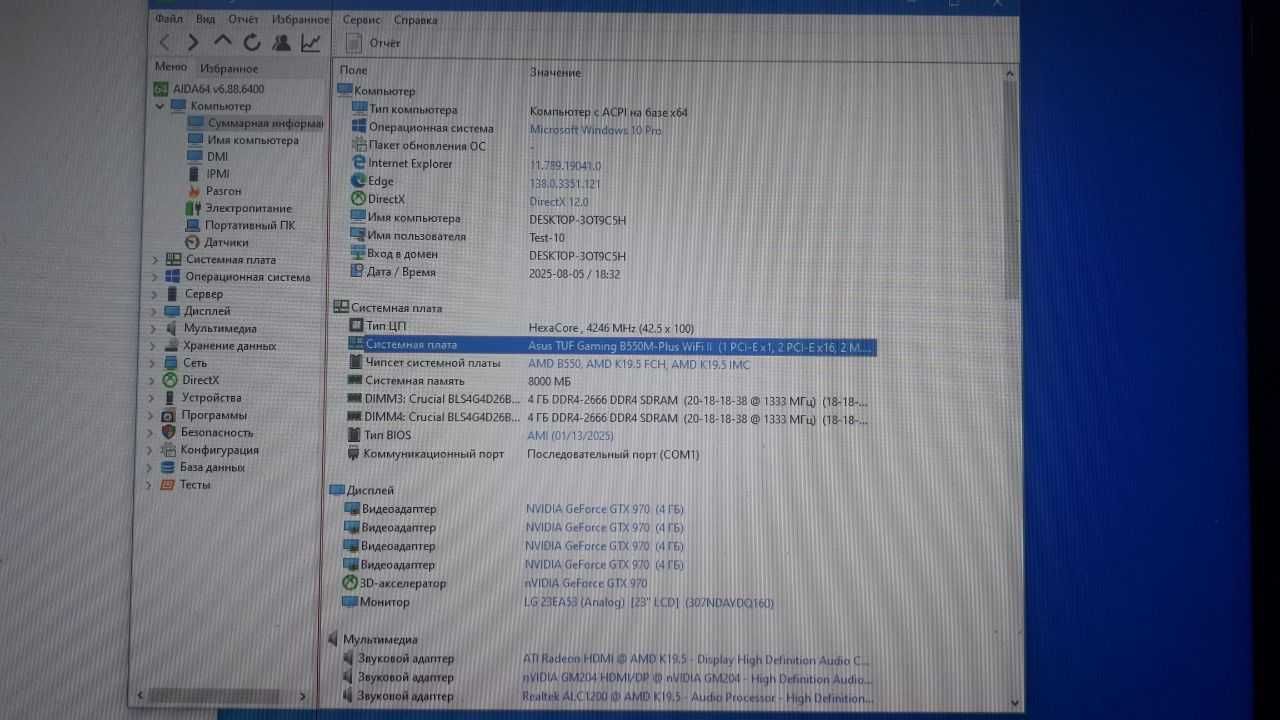Go back with the left arrow toolbar button
Viewport: 1280px width, 720px height.
(x=165, y=42)
